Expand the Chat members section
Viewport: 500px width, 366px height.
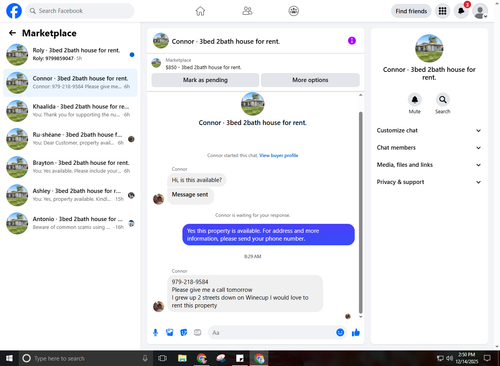point(429,148)
